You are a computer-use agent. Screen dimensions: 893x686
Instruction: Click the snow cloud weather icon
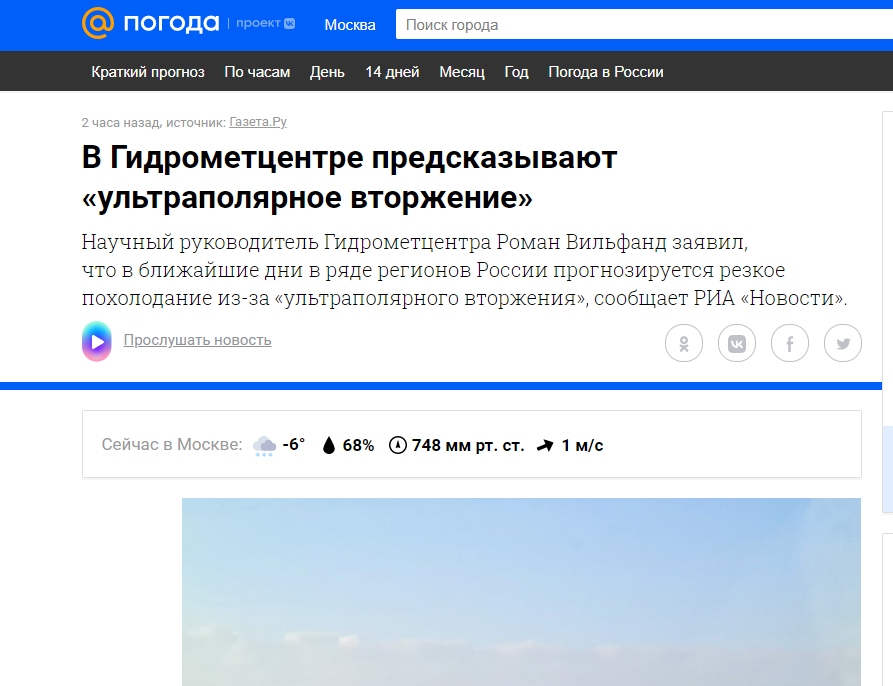[x=264, y=446]
